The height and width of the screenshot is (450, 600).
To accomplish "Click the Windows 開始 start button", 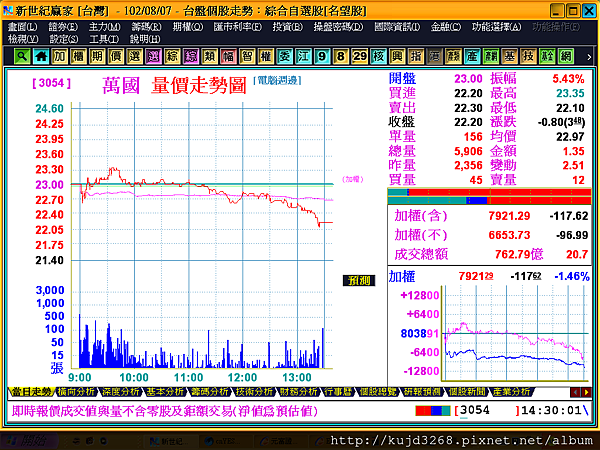I will [29, 441].
